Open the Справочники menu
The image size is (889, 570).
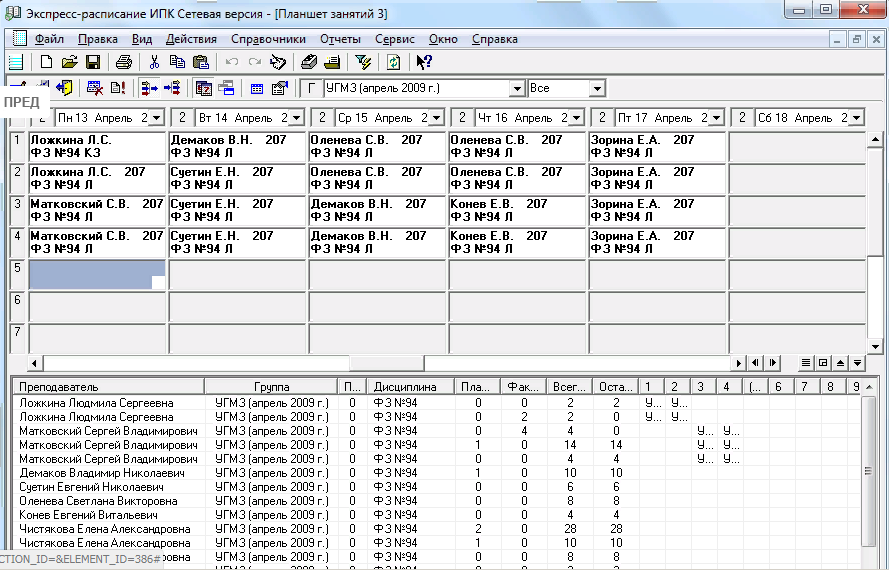[268, 39]
